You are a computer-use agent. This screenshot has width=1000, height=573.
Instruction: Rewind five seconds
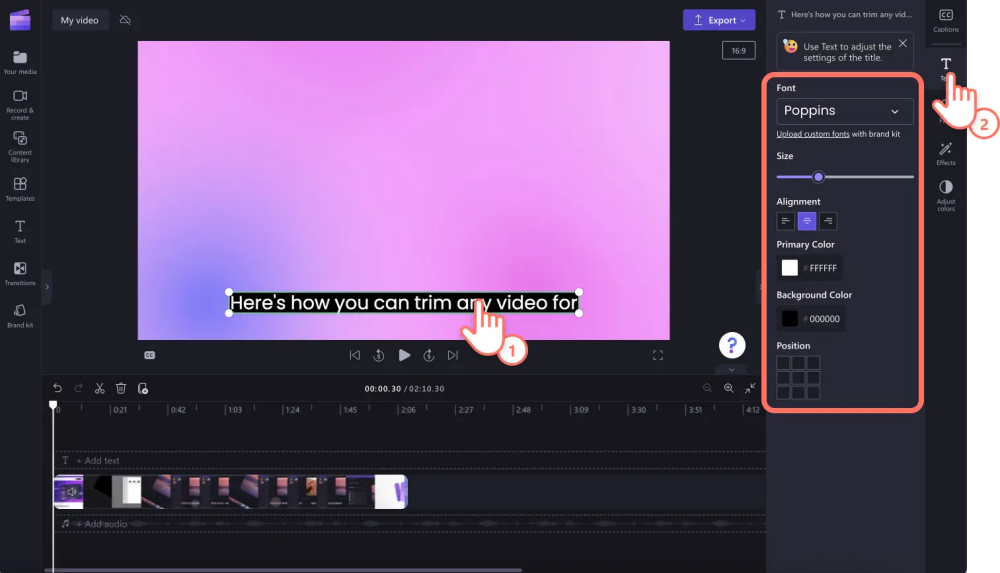pyautogui.click(x=379, y=355)
